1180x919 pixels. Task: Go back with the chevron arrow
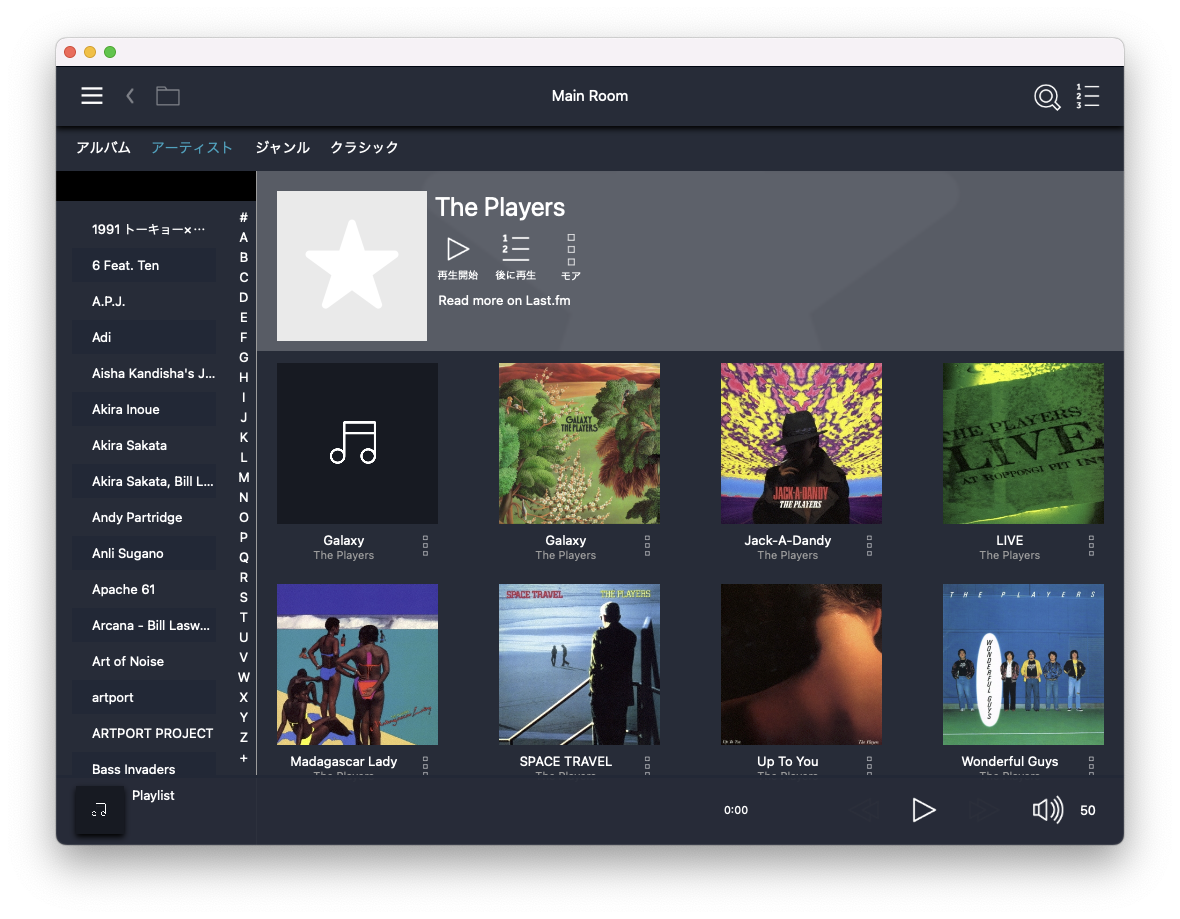tap(130, 96)
